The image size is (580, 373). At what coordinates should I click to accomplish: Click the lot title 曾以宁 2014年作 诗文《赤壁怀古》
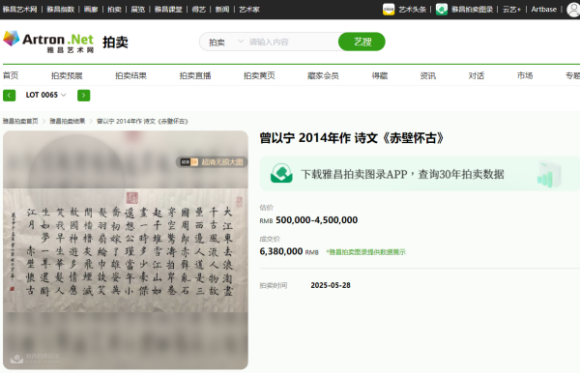click(351, 138)
